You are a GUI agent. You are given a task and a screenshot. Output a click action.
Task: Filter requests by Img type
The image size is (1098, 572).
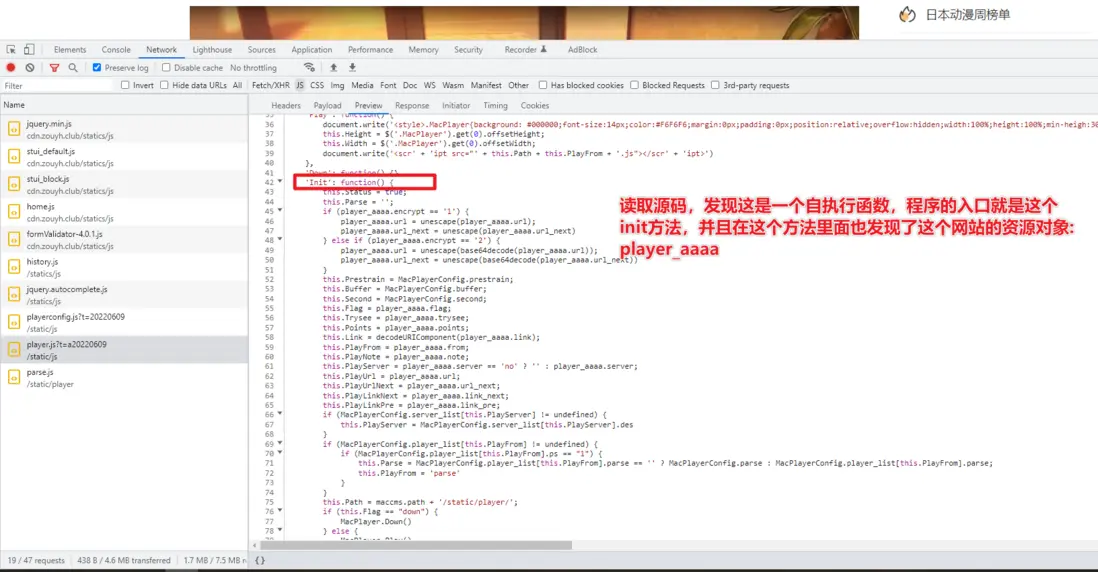(x=338, y=85)
